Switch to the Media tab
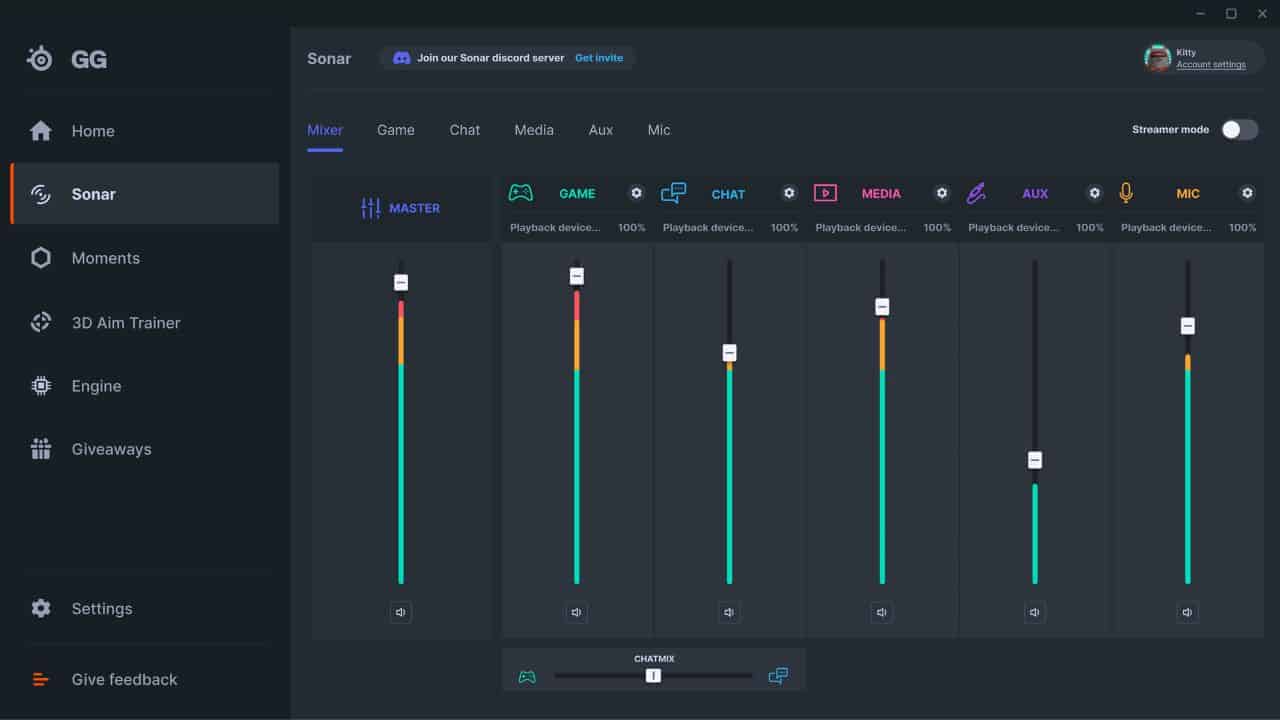This screenshot has height=720, width=1280. (x=534, y=130)
